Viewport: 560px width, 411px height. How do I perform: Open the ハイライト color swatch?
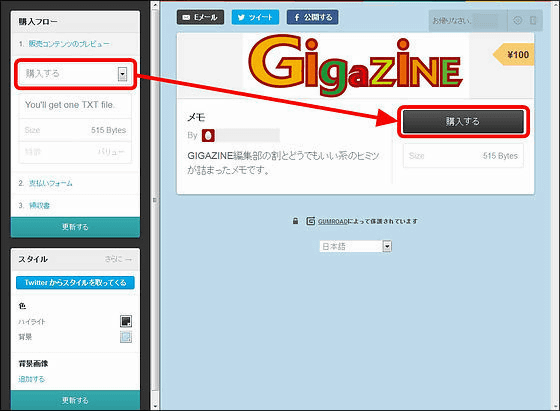tap(126, 321)
